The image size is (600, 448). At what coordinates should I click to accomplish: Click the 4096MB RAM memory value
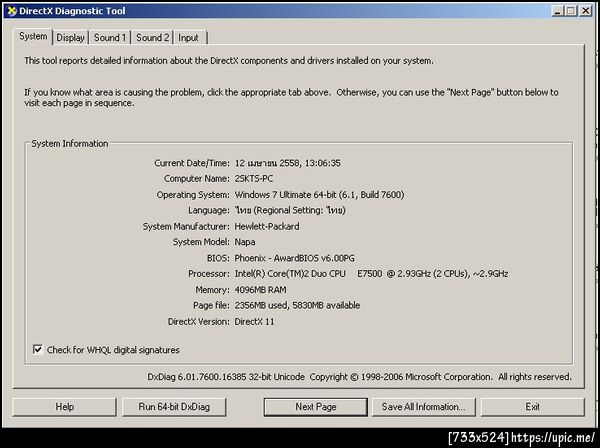260,290
